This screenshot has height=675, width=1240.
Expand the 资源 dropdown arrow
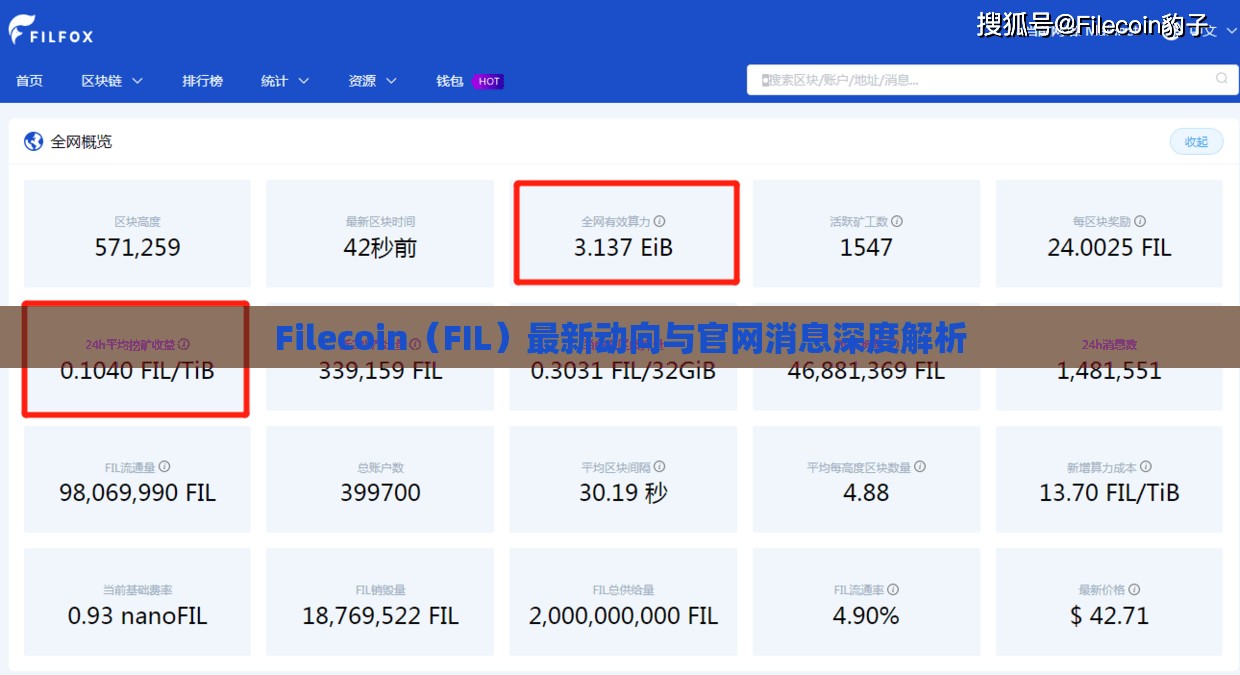391,81
